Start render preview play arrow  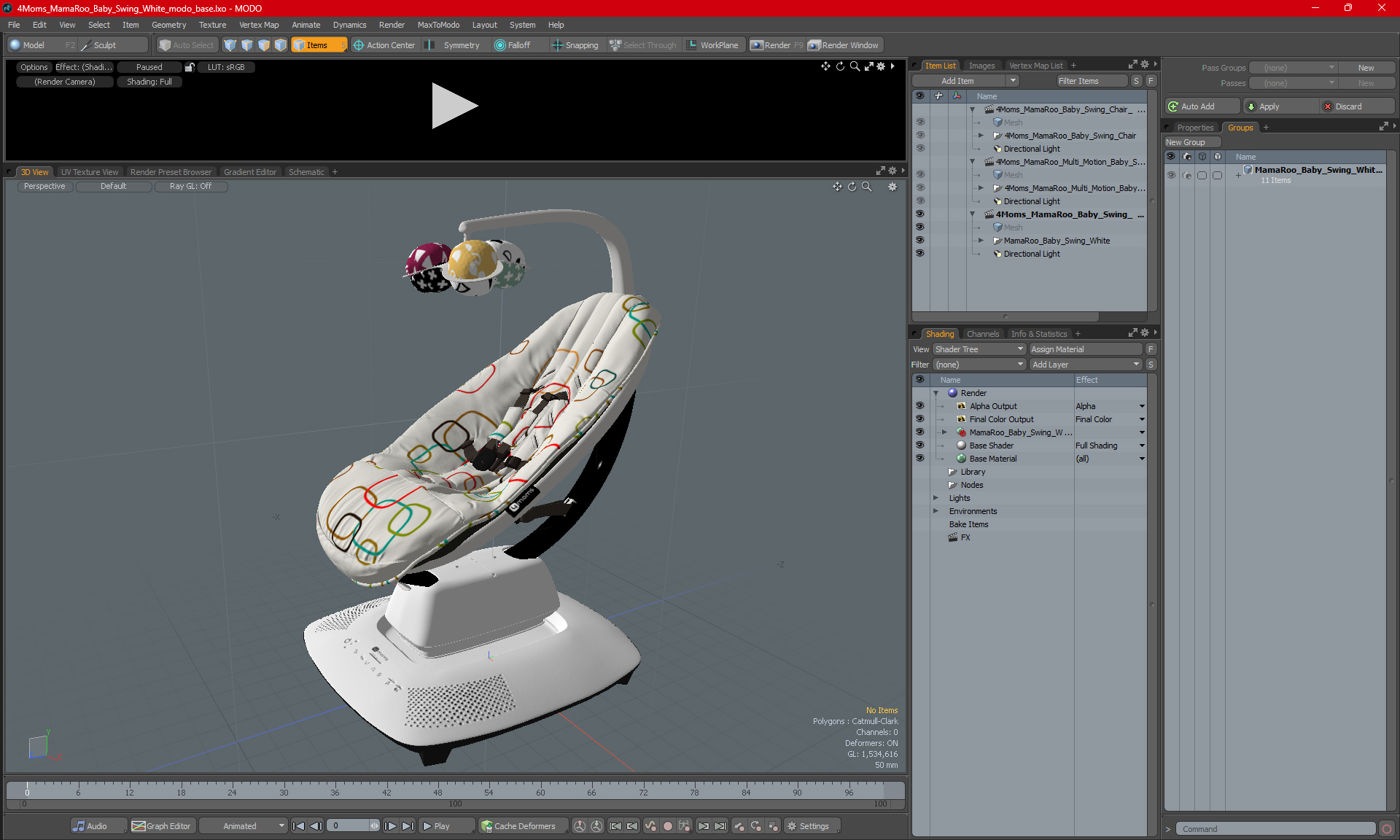(454, 106)
